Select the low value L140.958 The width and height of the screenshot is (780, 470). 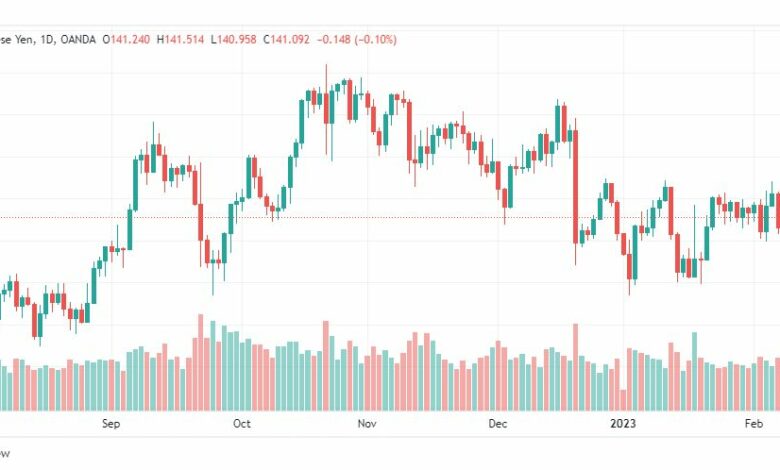pos(233,39)
